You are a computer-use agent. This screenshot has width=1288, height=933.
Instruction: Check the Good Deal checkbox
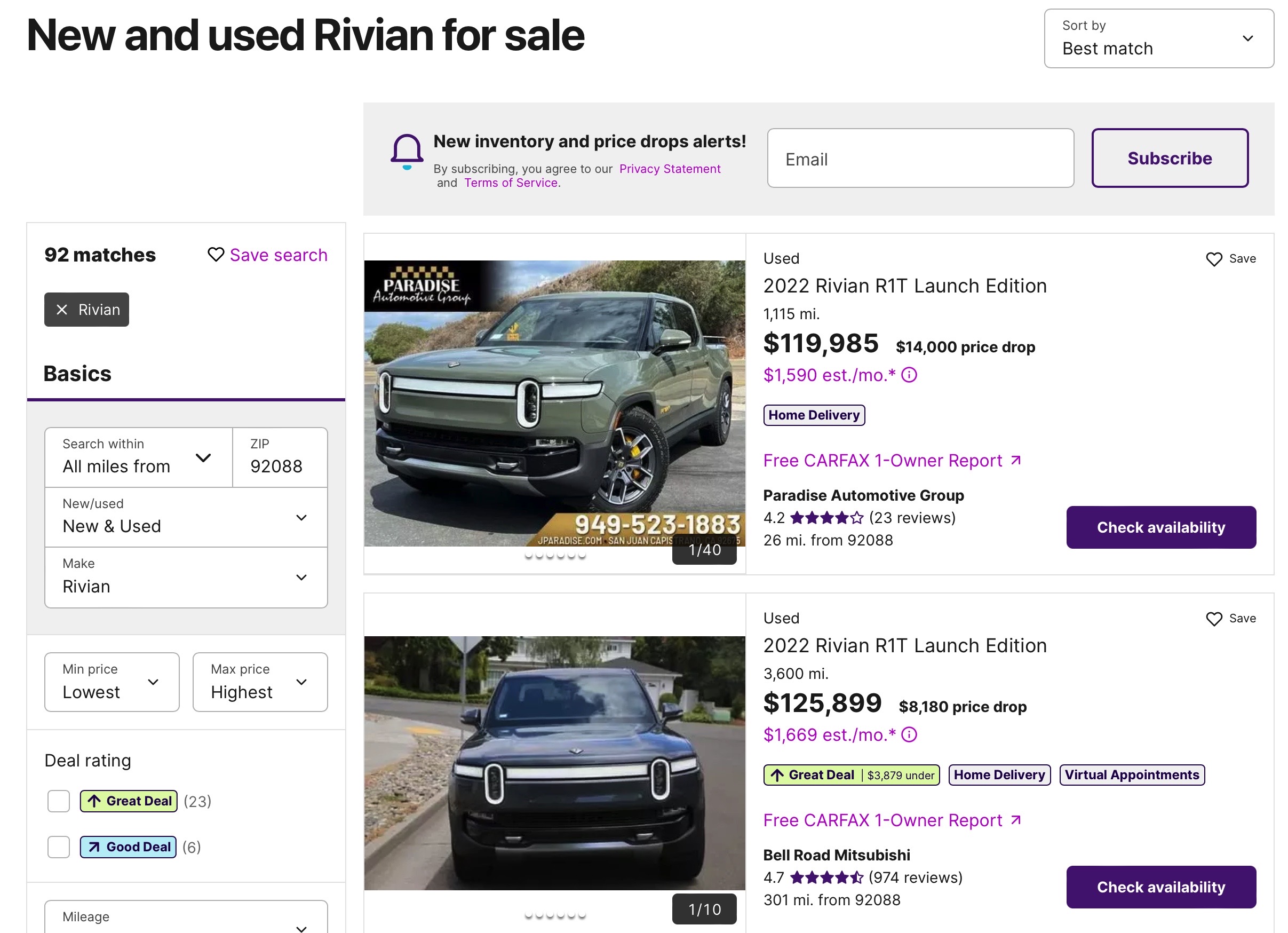[x=59, y=847]
